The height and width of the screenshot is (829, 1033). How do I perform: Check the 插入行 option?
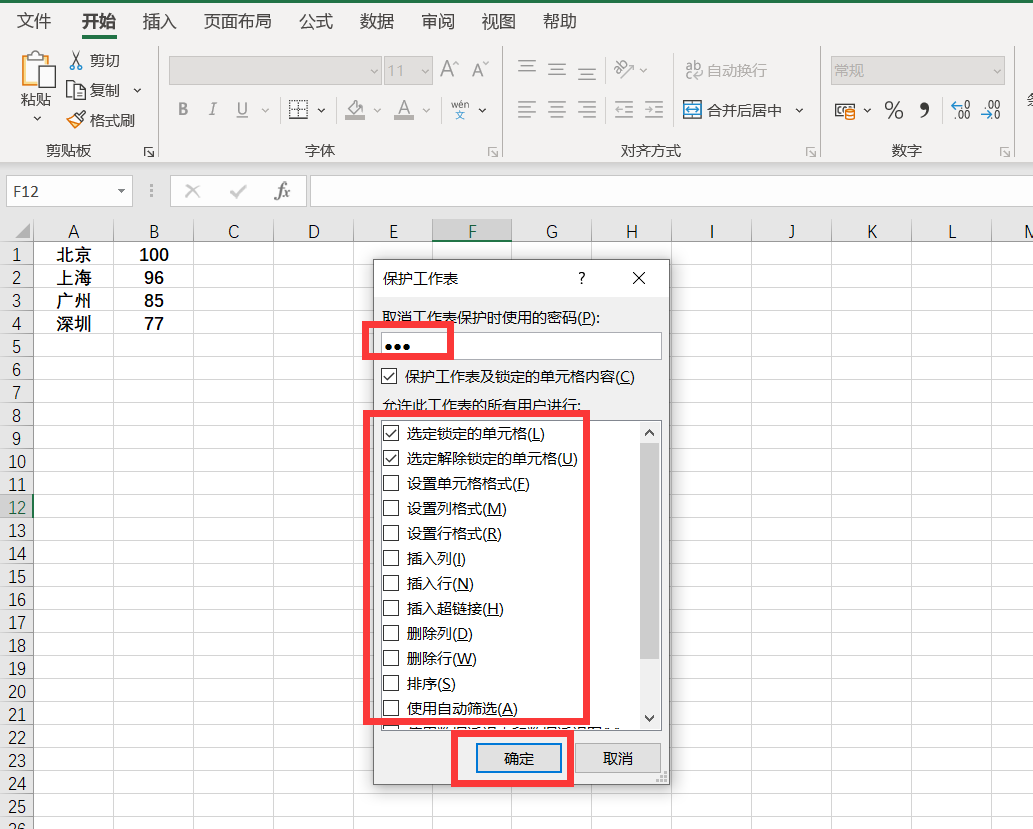[391, 584]
